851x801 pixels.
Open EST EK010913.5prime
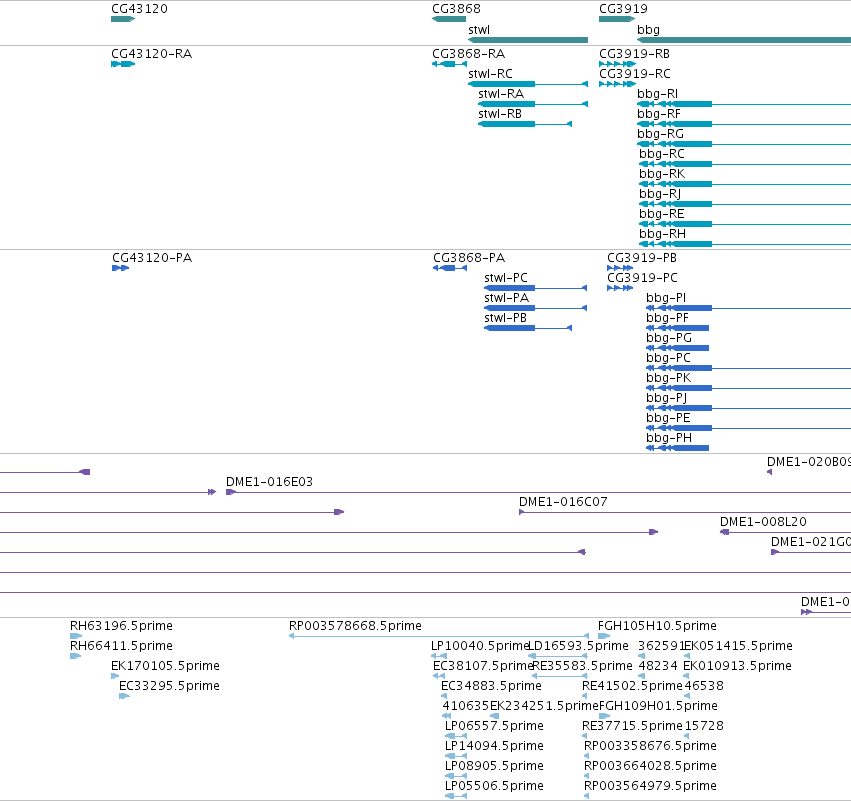click(737, 666)
